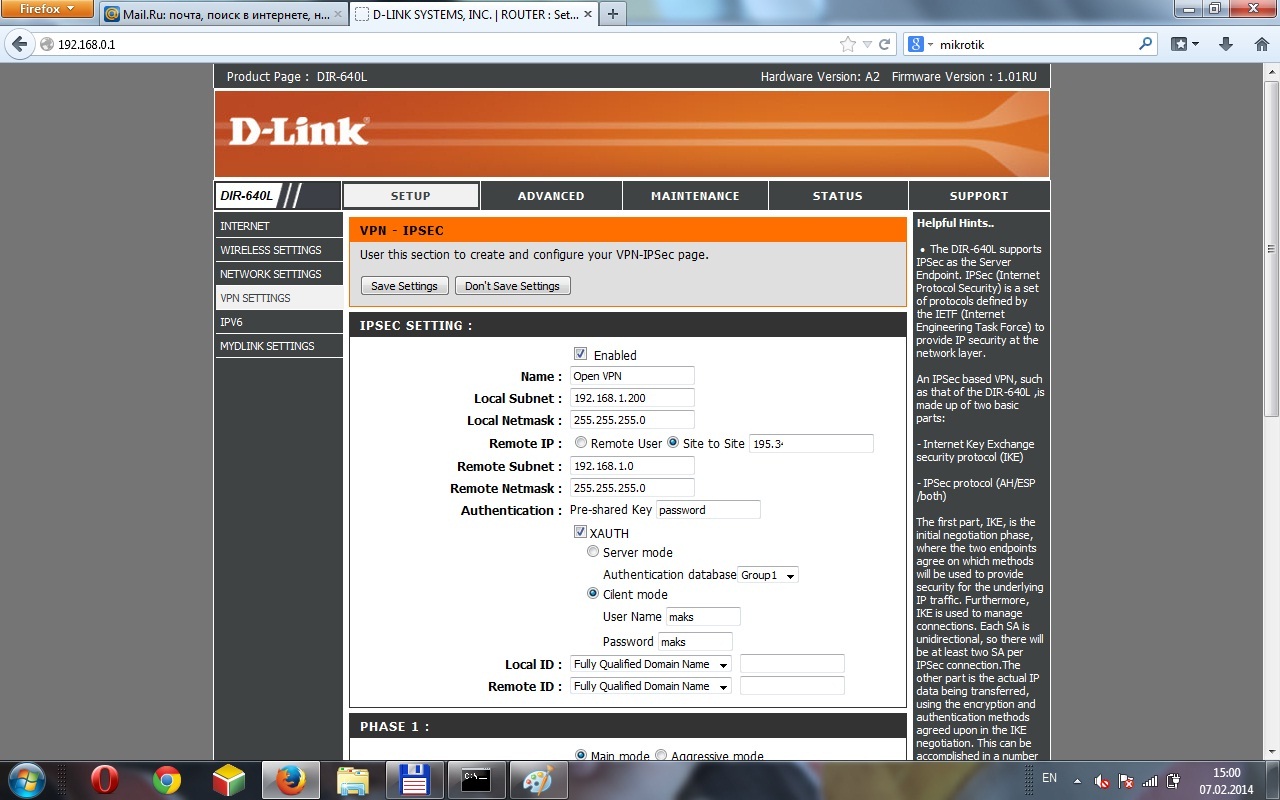Toggle the Enabled checkbox
Screen dimensions: 1280x800
tap(580, 354)
